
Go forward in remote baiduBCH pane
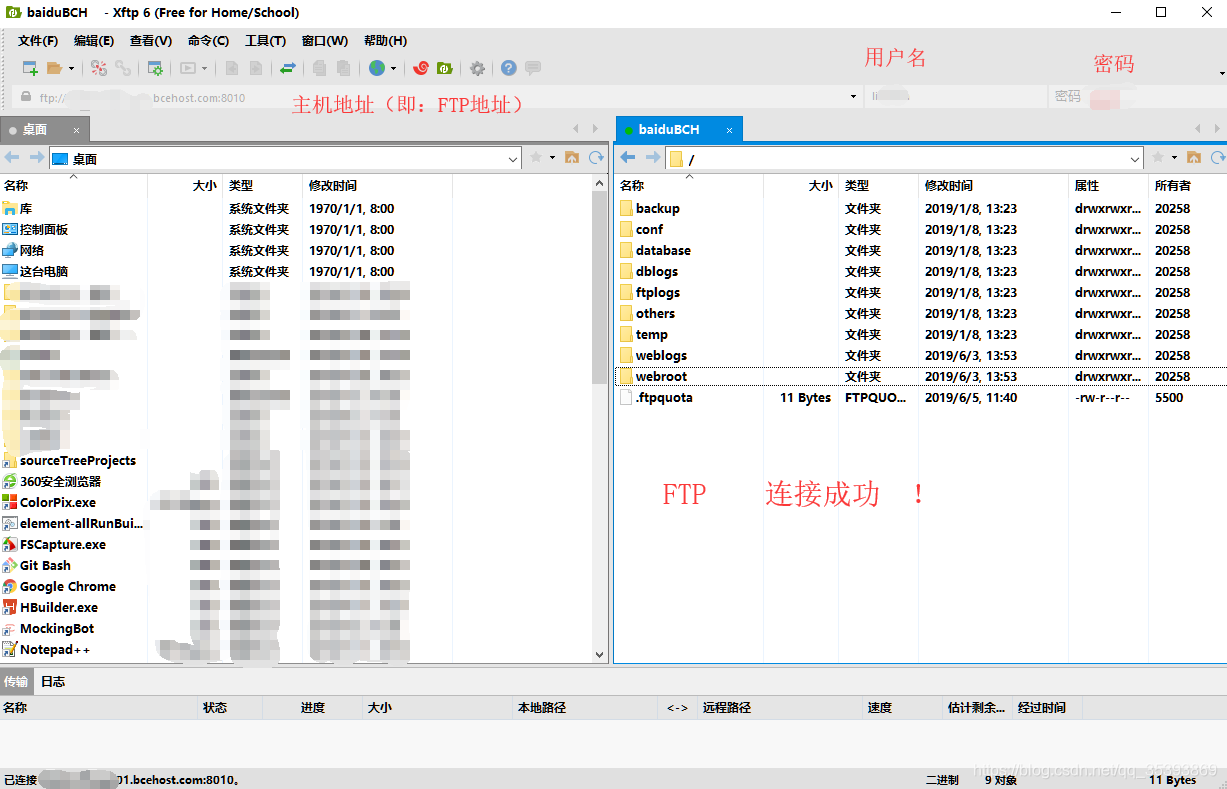tap(652, 158)
